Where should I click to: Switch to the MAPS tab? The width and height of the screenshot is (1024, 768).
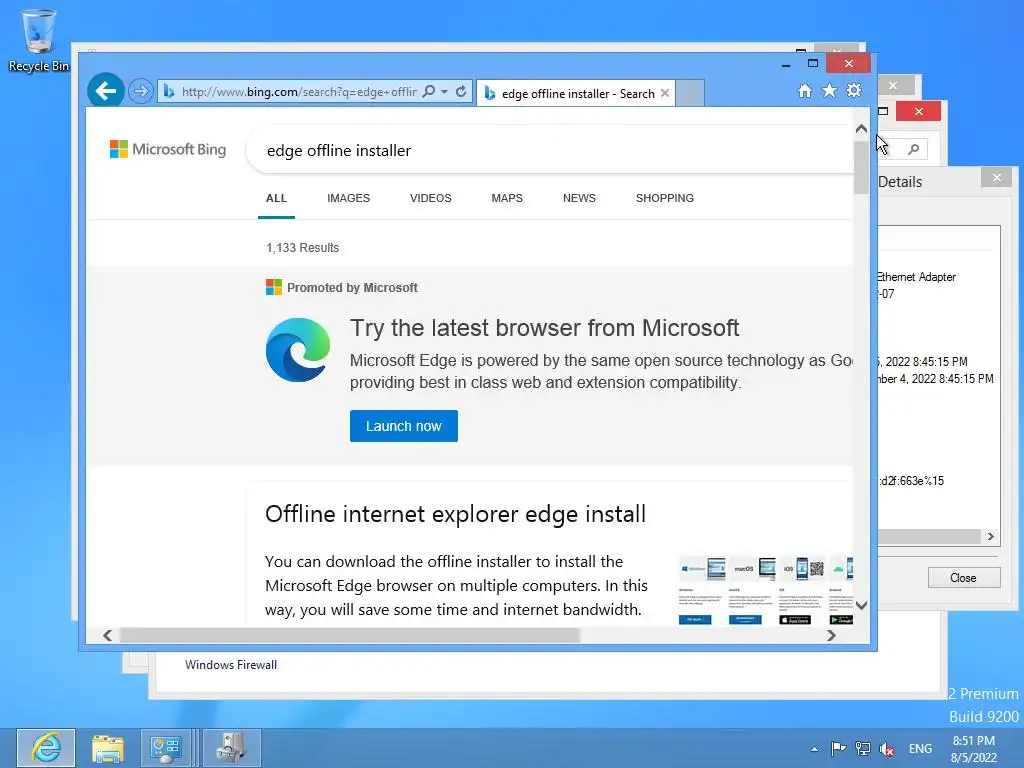coord(507,198)
